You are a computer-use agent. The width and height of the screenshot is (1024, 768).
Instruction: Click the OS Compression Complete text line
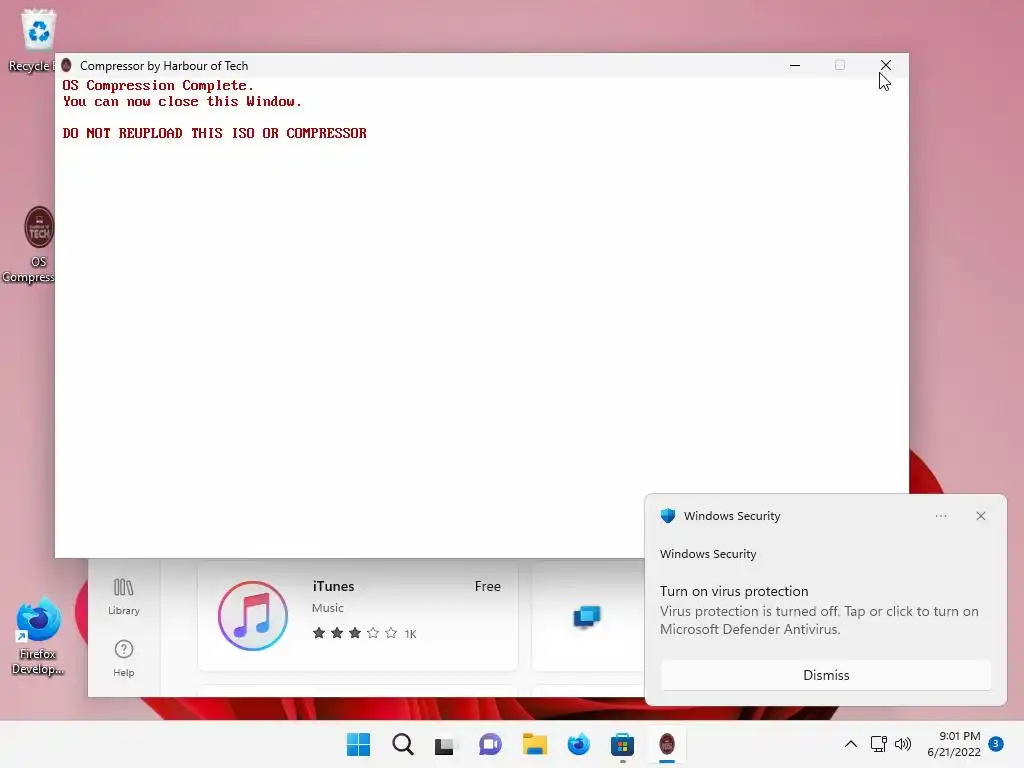pos(157,86)
